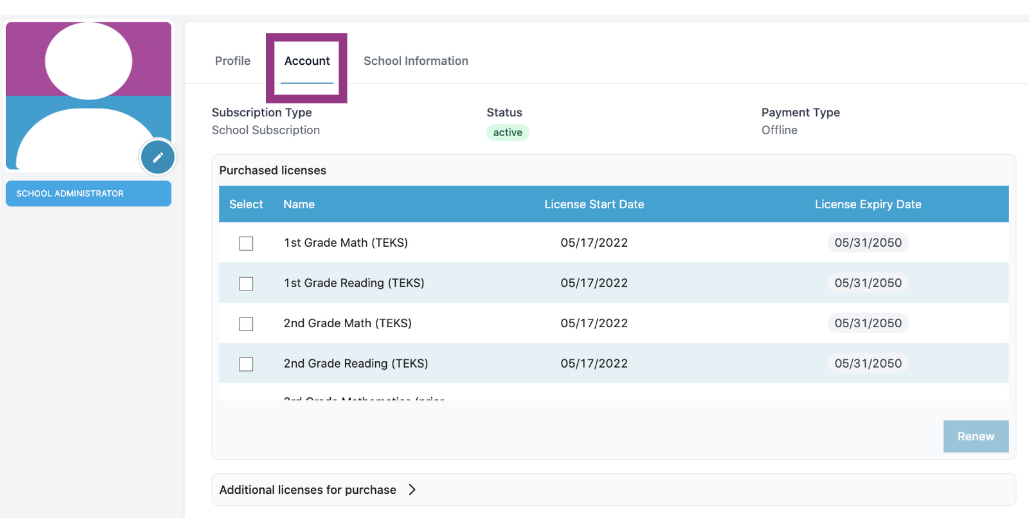Click the License Start Date header
Image resolution: width=1032 pixels, height=518 pixels.
[594, 204]
